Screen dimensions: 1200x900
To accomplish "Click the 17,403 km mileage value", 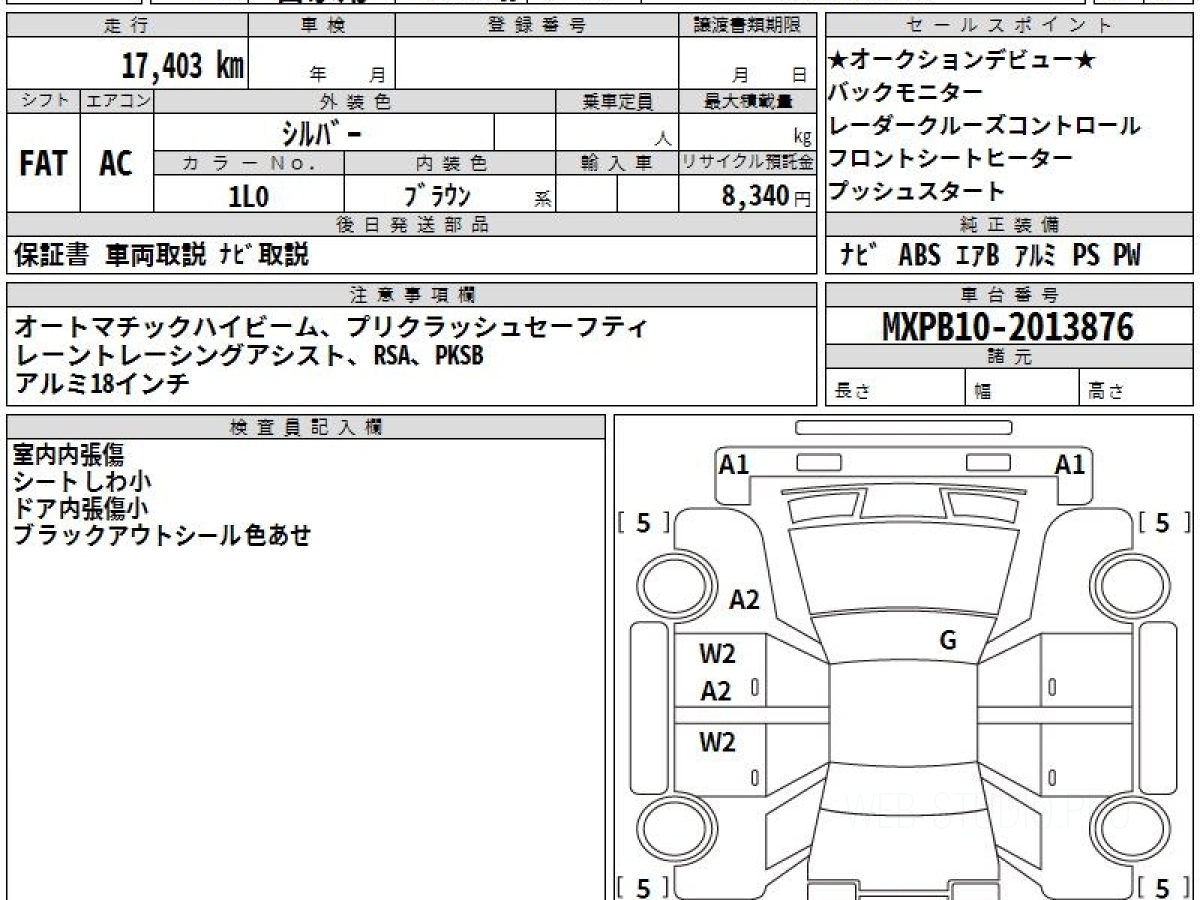I will point(183,67).
